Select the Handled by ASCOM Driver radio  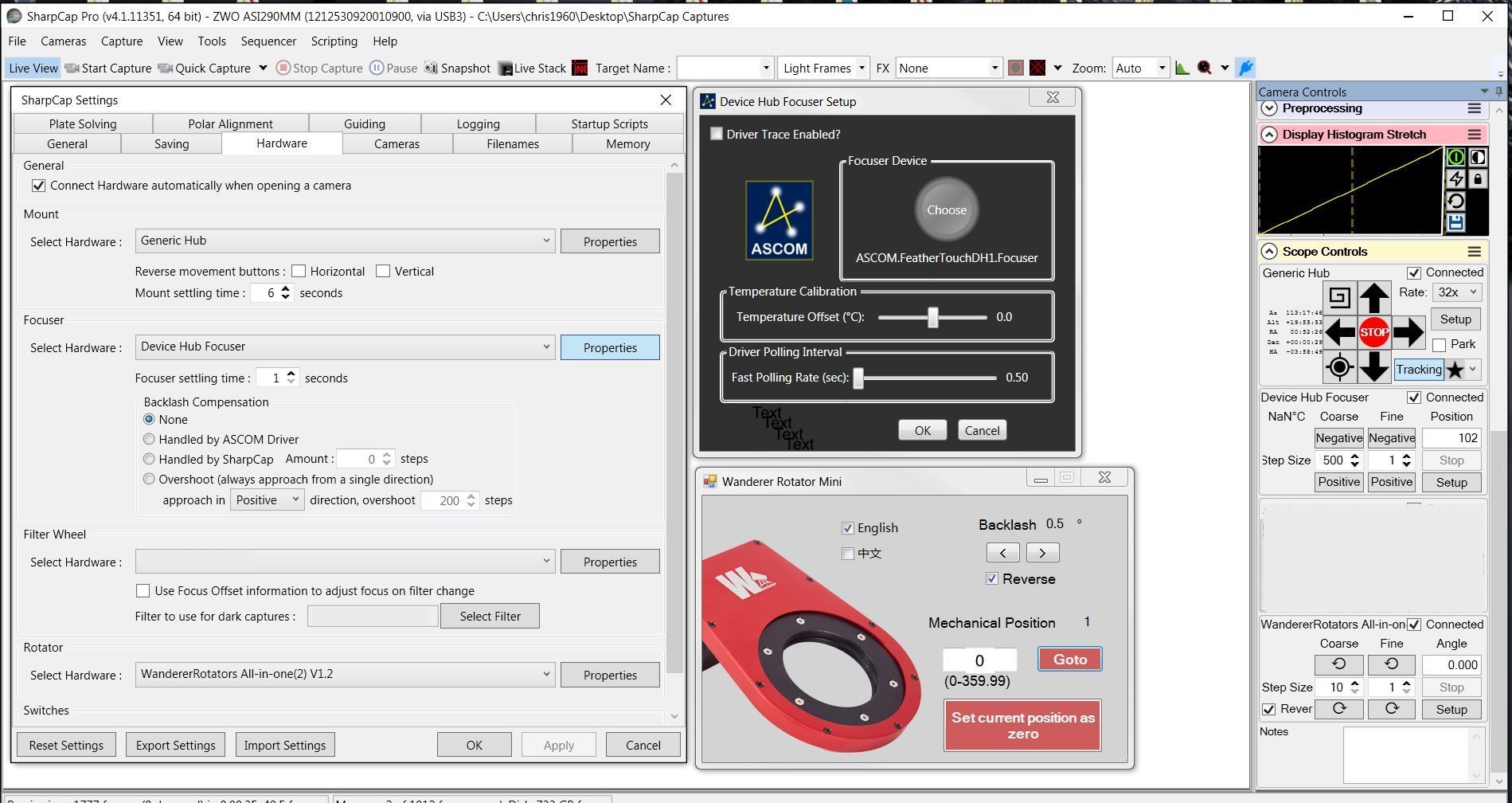pos(149,439)
